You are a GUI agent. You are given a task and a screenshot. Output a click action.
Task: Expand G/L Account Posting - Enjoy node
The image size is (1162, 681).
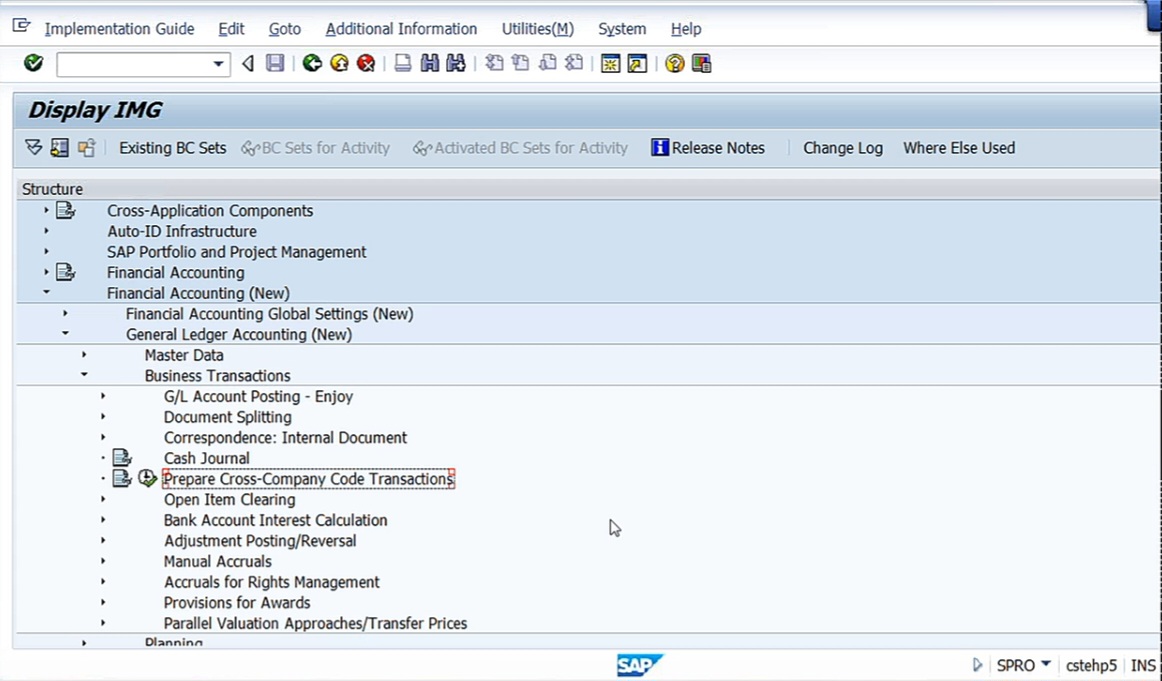[x=103, y=396]
